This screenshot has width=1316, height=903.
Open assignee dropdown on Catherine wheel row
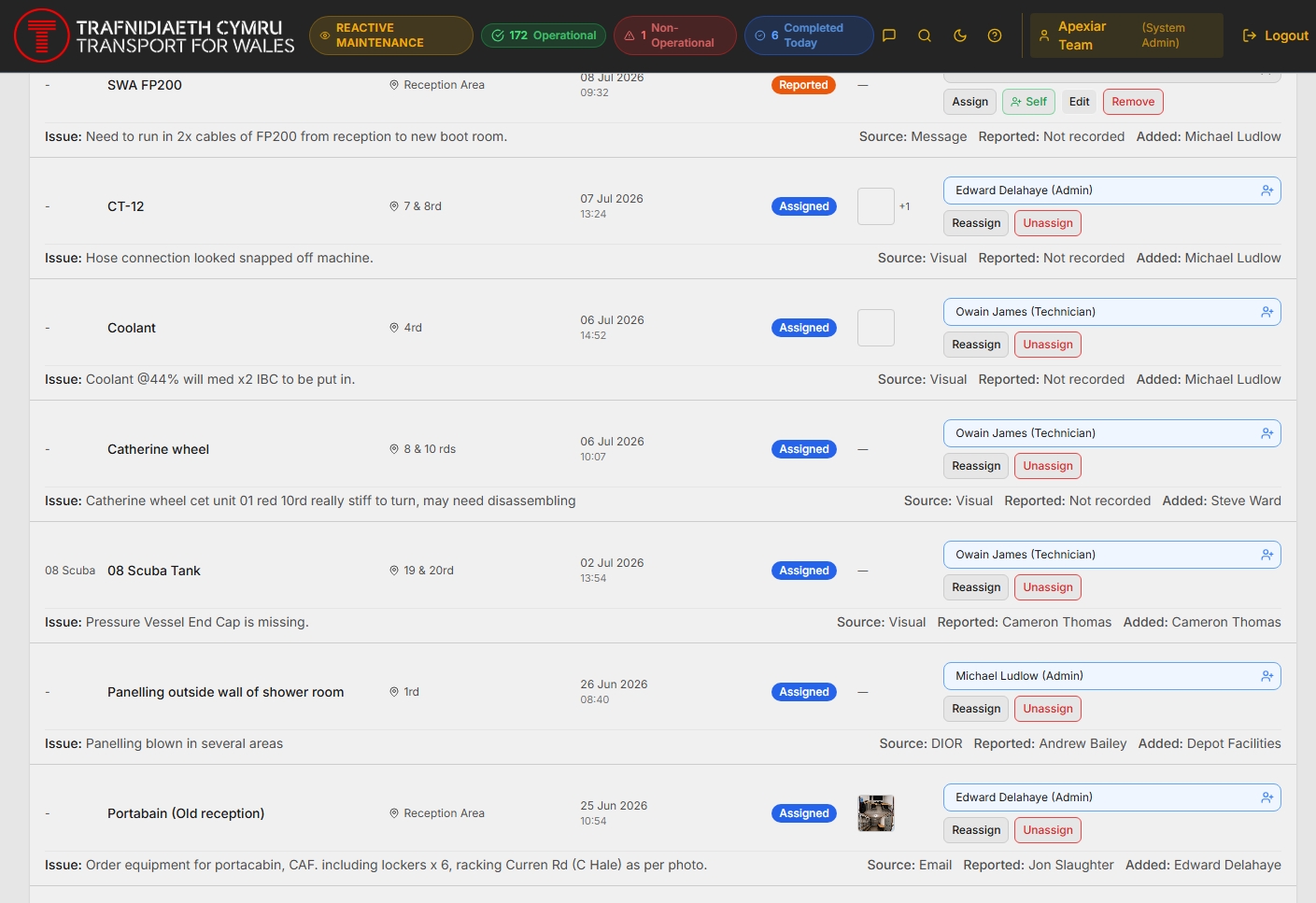[1111, 433]
